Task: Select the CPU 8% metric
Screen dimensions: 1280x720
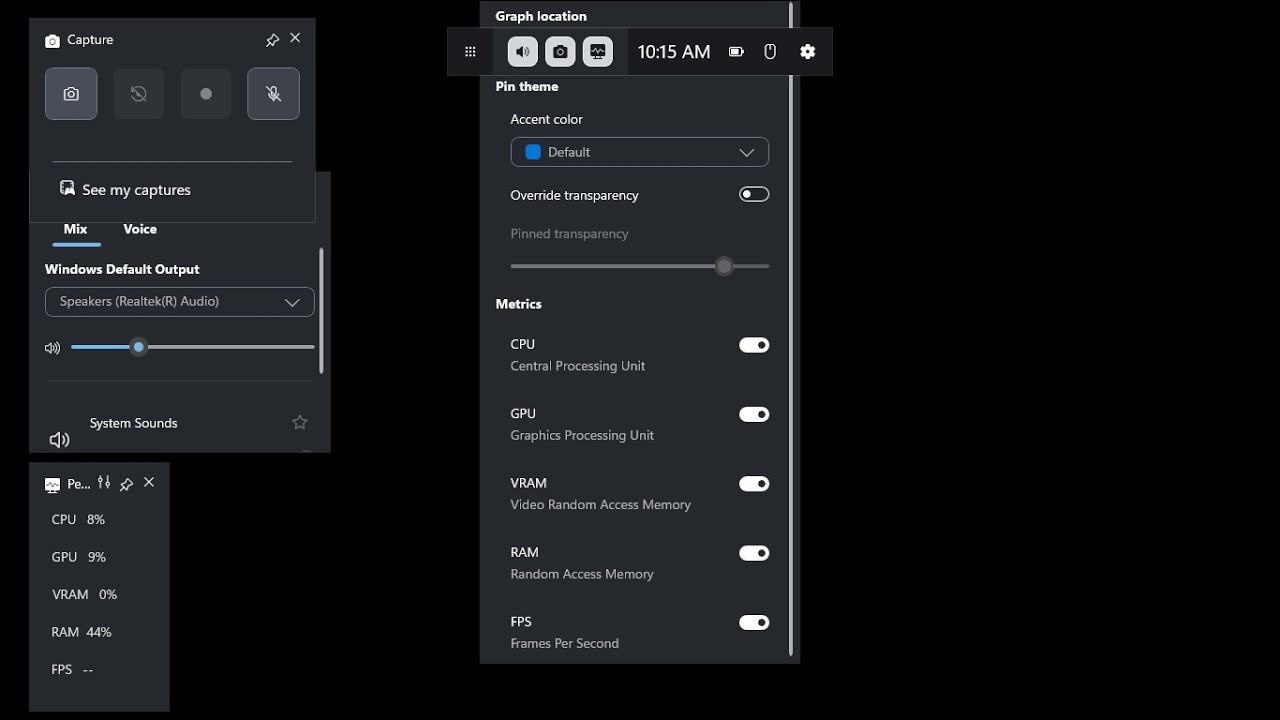Action: [78, 520]
